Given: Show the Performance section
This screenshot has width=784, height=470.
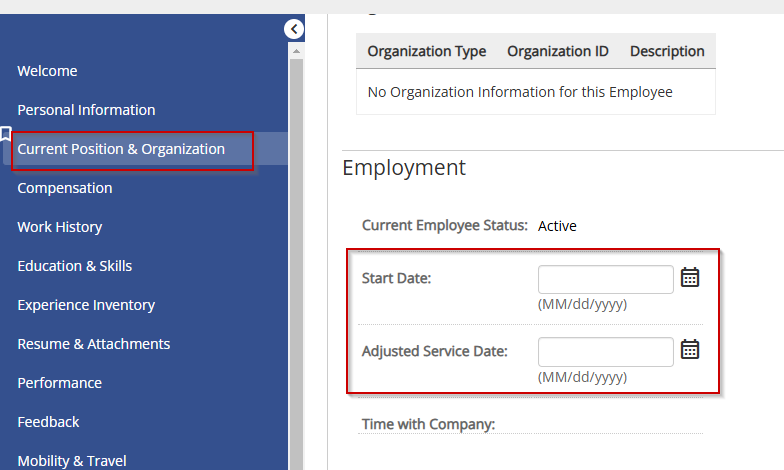Looking at the screenshot, I should pyautogui.click(x=60, y=383).
